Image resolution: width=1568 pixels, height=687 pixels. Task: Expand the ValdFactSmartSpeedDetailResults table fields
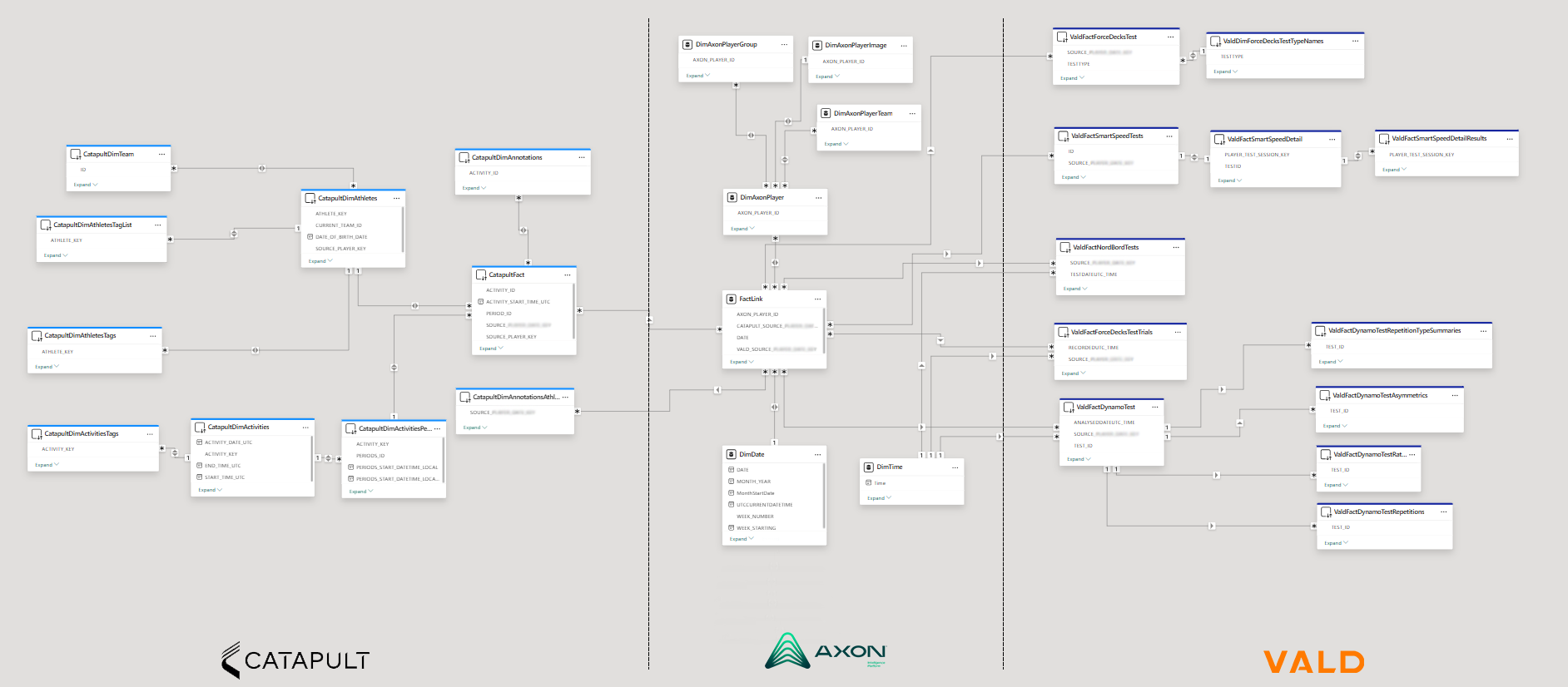(1394, 170)
